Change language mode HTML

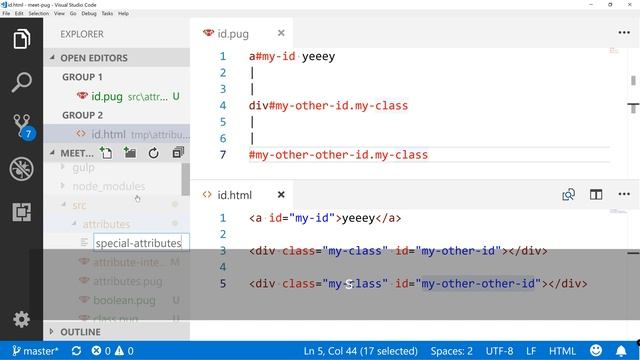pos(562,351)
